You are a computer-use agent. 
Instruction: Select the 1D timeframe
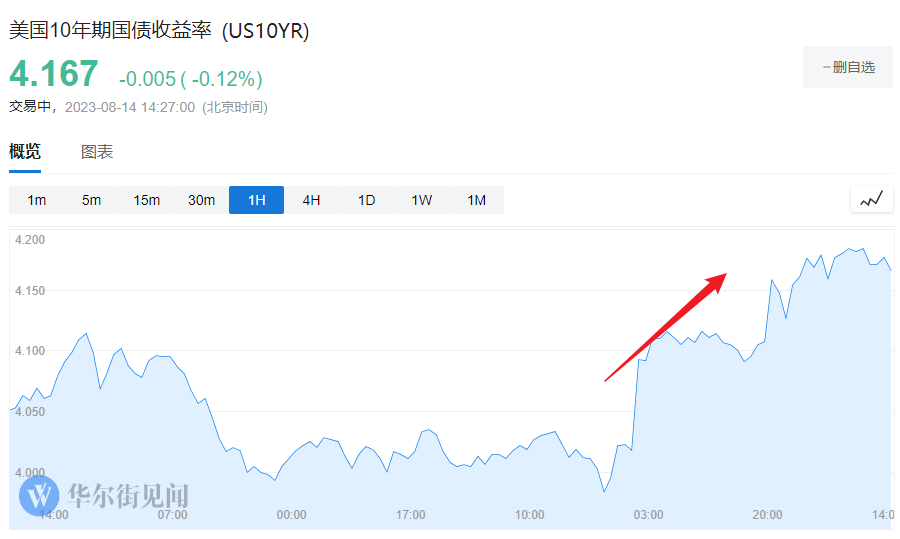367,200
